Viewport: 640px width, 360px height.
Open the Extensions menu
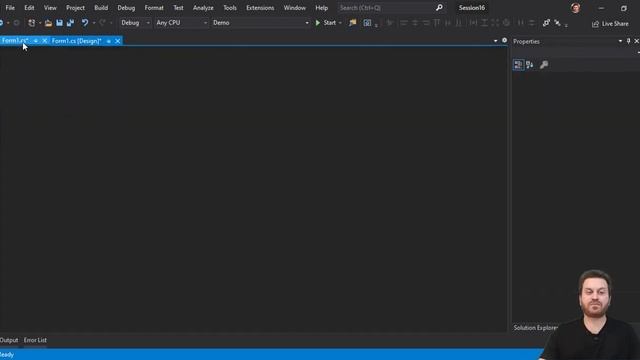pyautogui.click(x=260, y=8)
